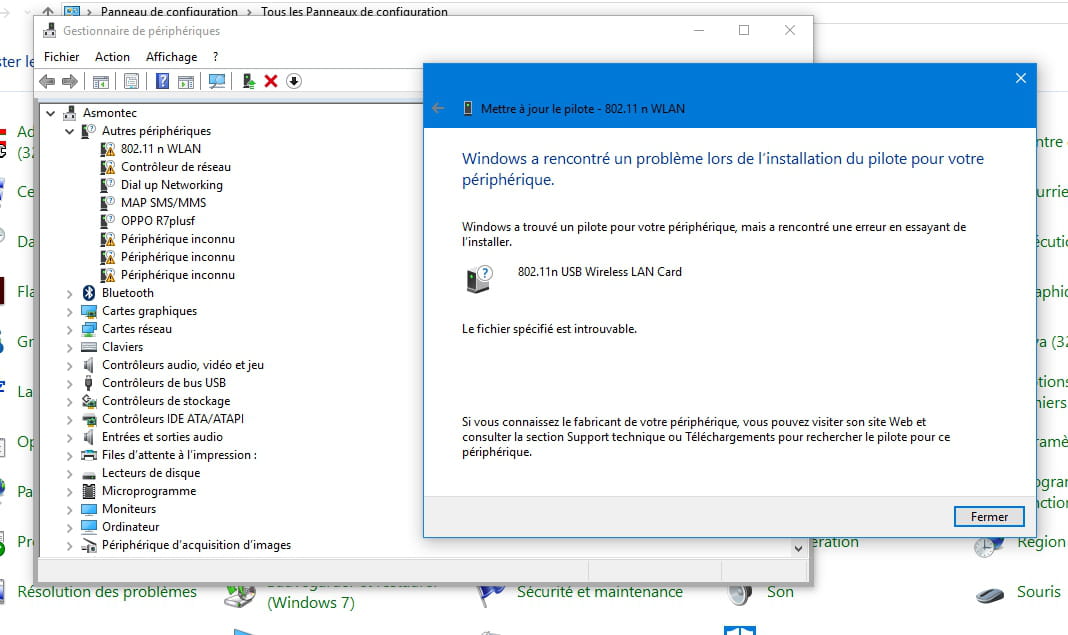
Task: Expand the Cartes graphiques category
Action: [69, 311]
